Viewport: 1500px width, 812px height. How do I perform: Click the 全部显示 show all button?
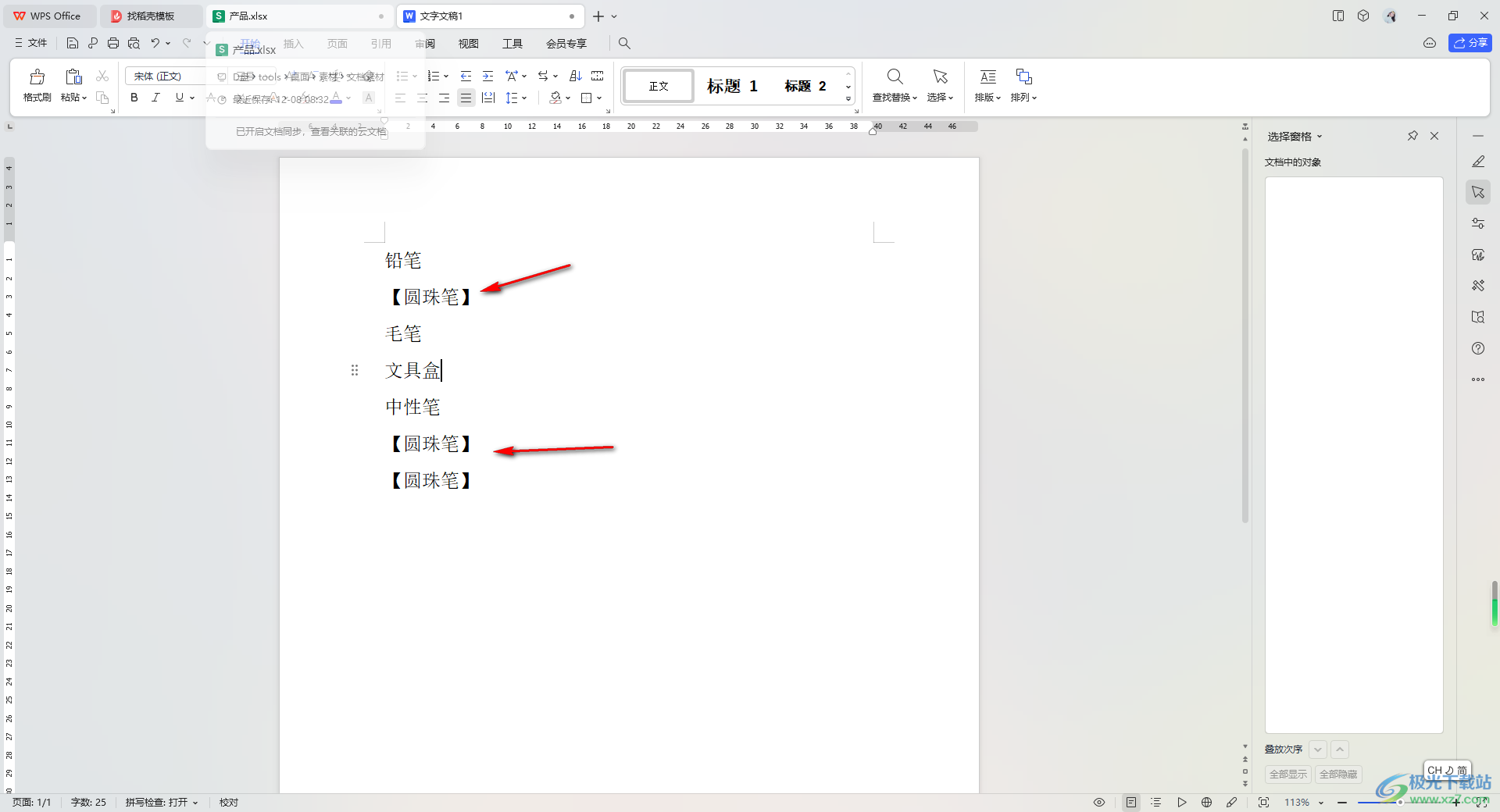point(1287,775)
